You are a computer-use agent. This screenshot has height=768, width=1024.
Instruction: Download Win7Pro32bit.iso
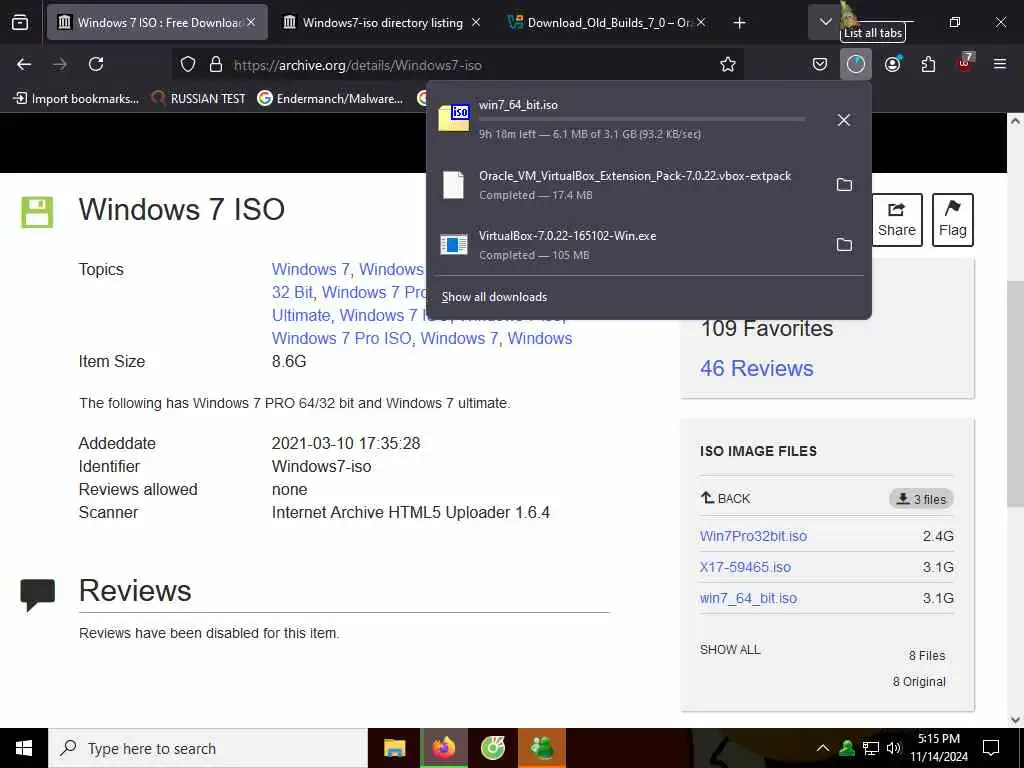point(754,536)
